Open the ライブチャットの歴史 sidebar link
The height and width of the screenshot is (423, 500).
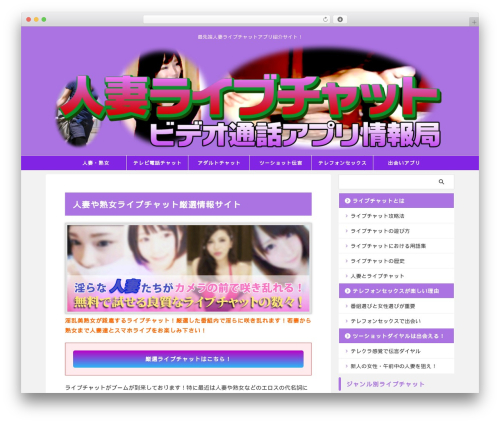(396, 261)
